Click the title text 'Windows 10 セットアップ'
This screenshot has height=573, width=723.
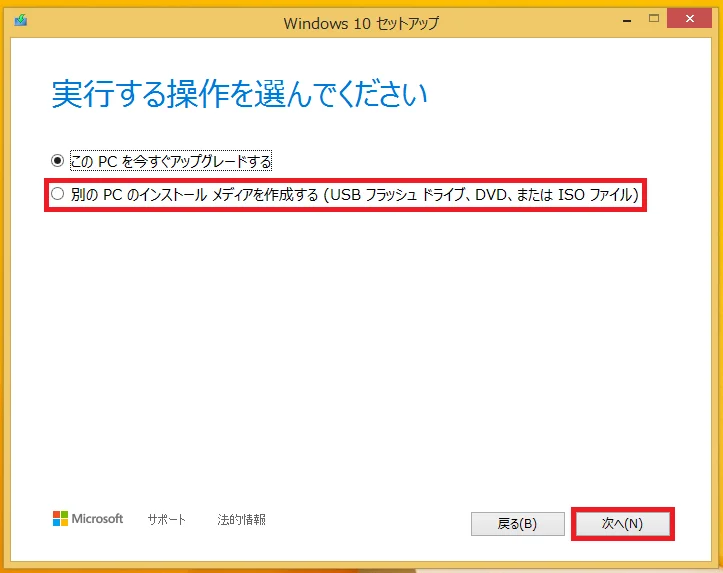[361, 23]
